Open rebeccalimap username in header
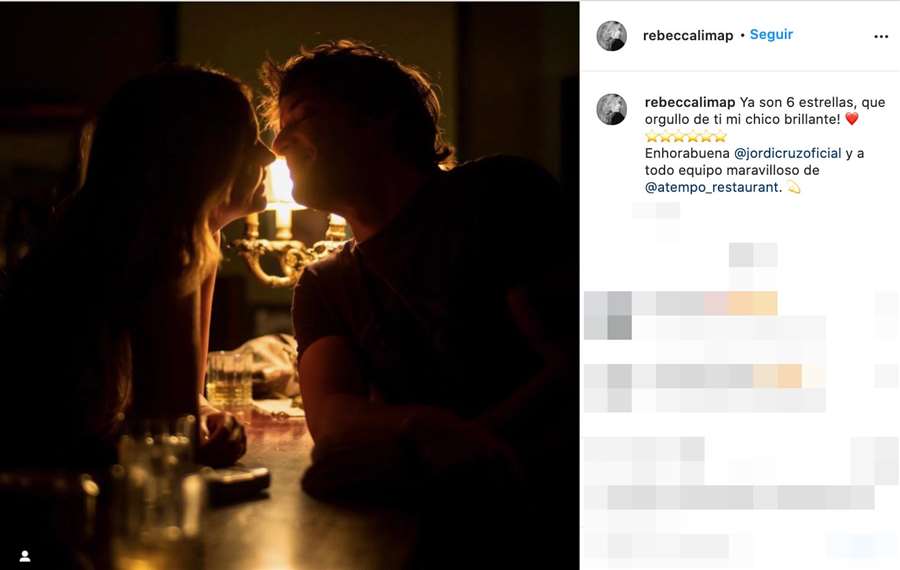This screenshot has height=570, width=900. pyautogui.click(x=688, y=36)
